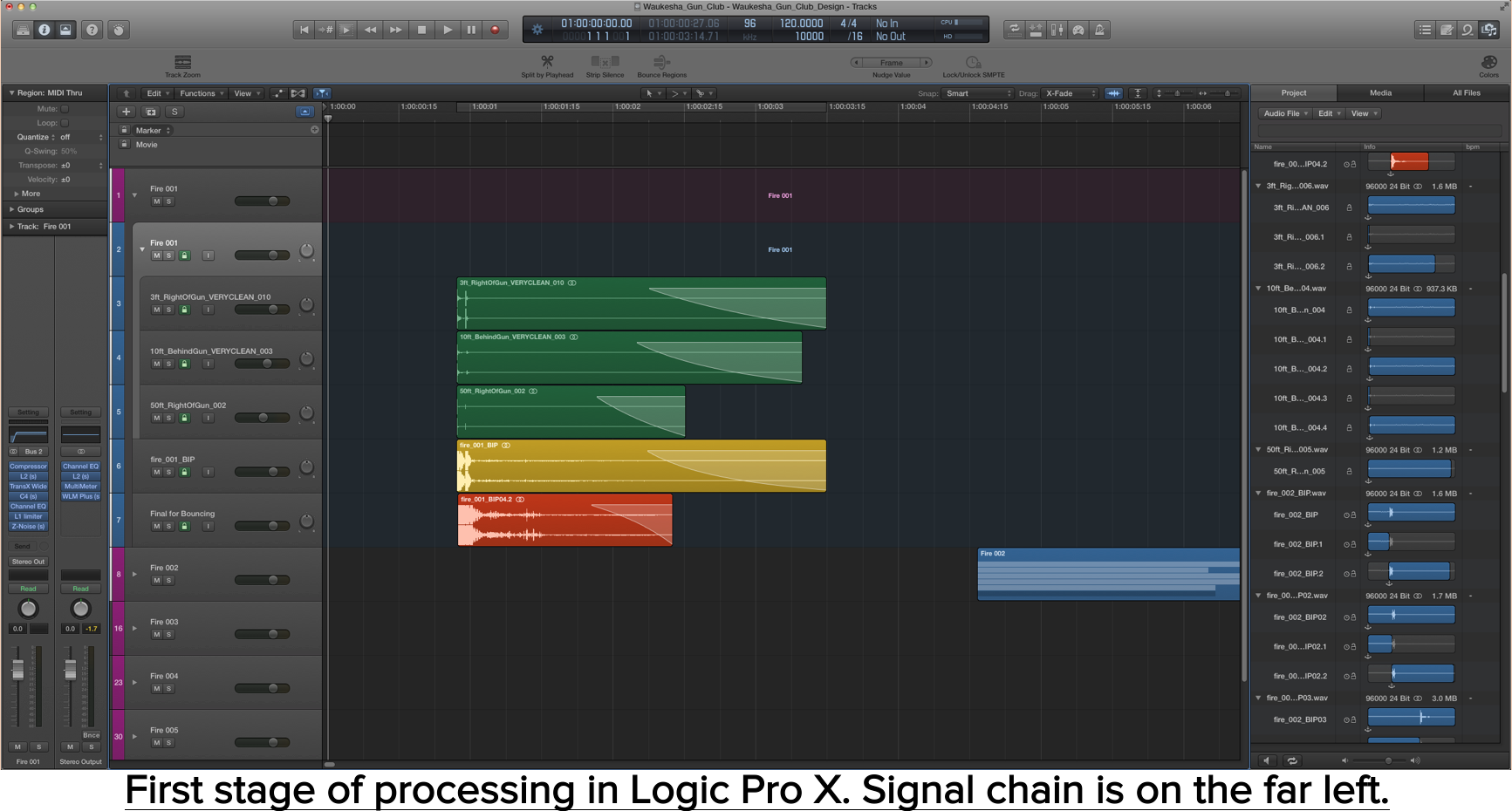The image size is (1512, 811).
Task: Open the tracks area Edit menu
Action: pos(158,93)
